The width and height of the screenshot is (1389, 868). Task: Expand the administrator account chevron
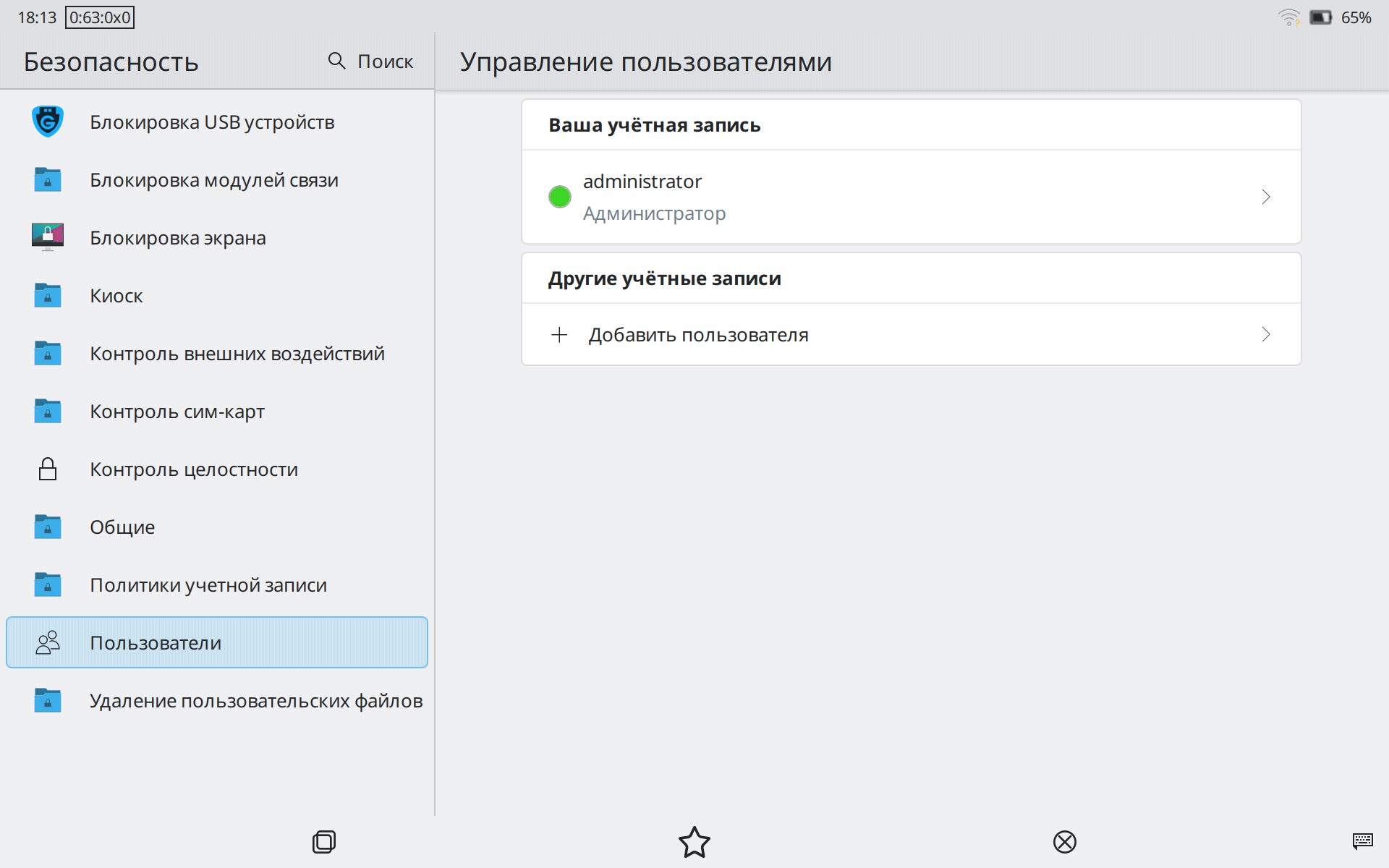pyautogui.click(x=1265, y=197)
